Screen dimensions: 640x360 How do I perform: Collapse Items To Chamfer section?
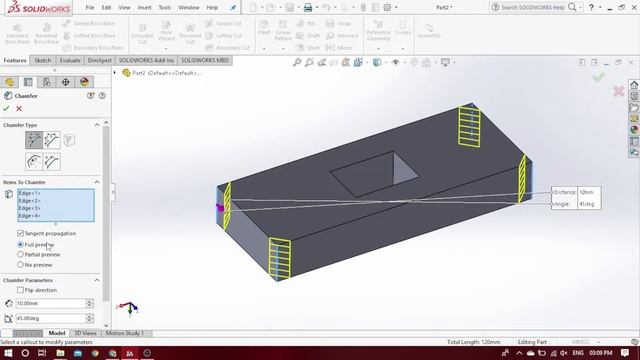click(97, 182)
